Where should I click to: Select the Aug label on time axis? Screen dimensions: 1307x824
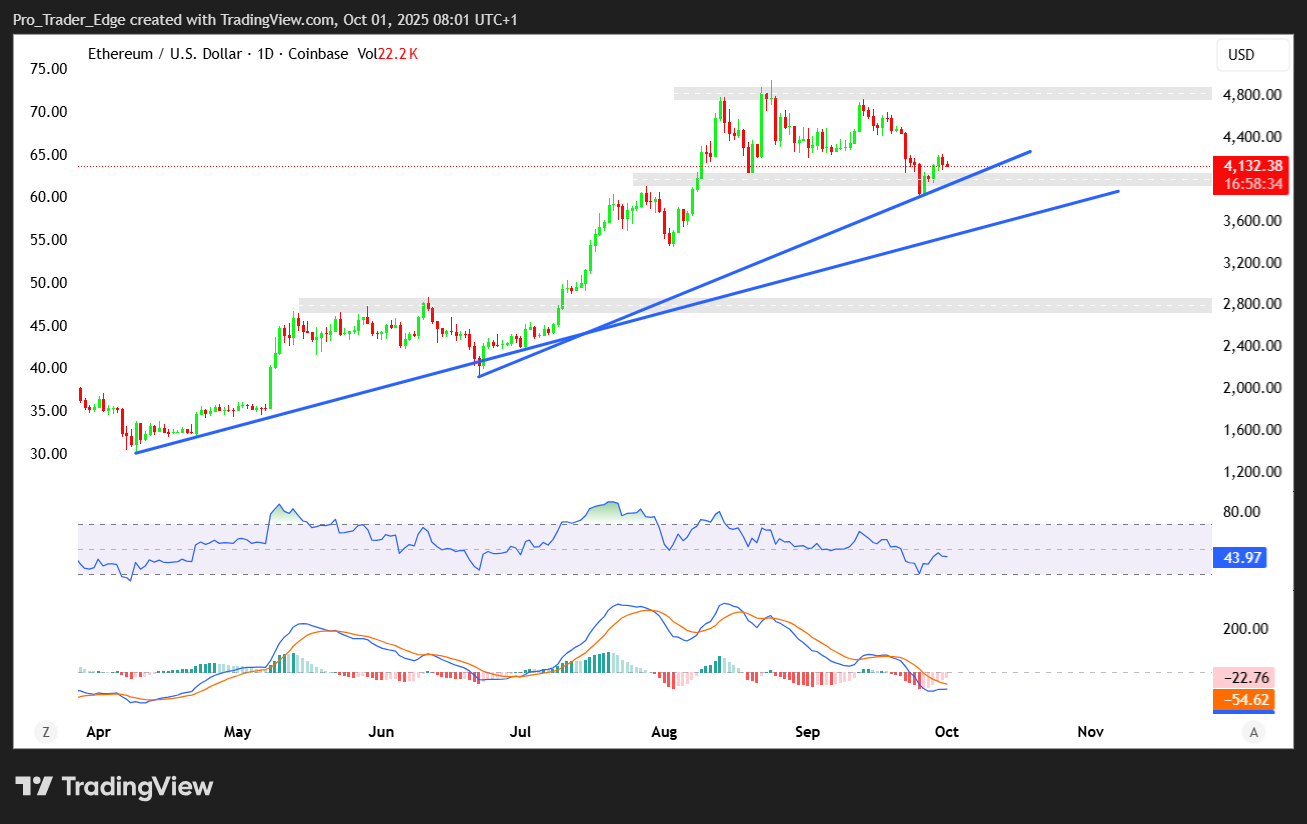(x=664, y=732)
